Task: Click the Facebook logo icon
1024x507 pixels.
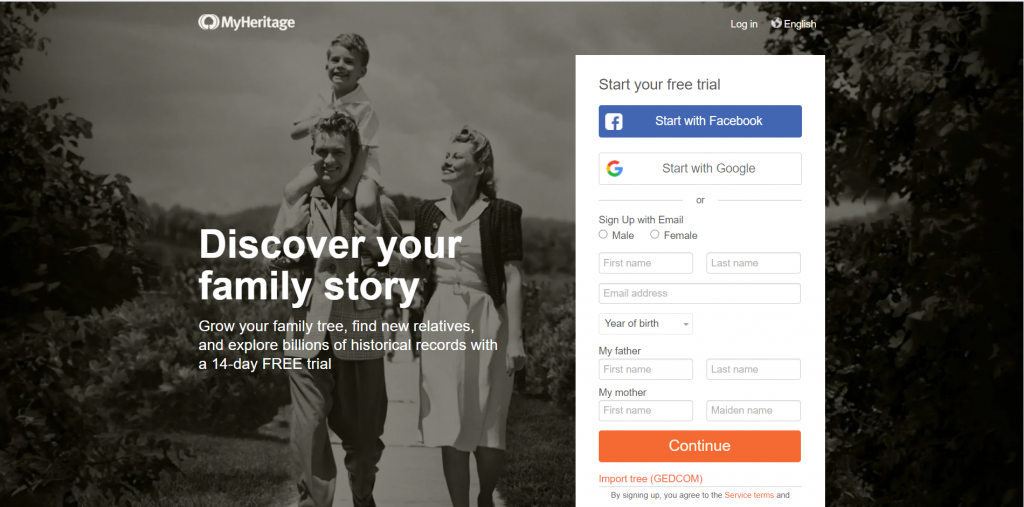Action: (614, 122)
